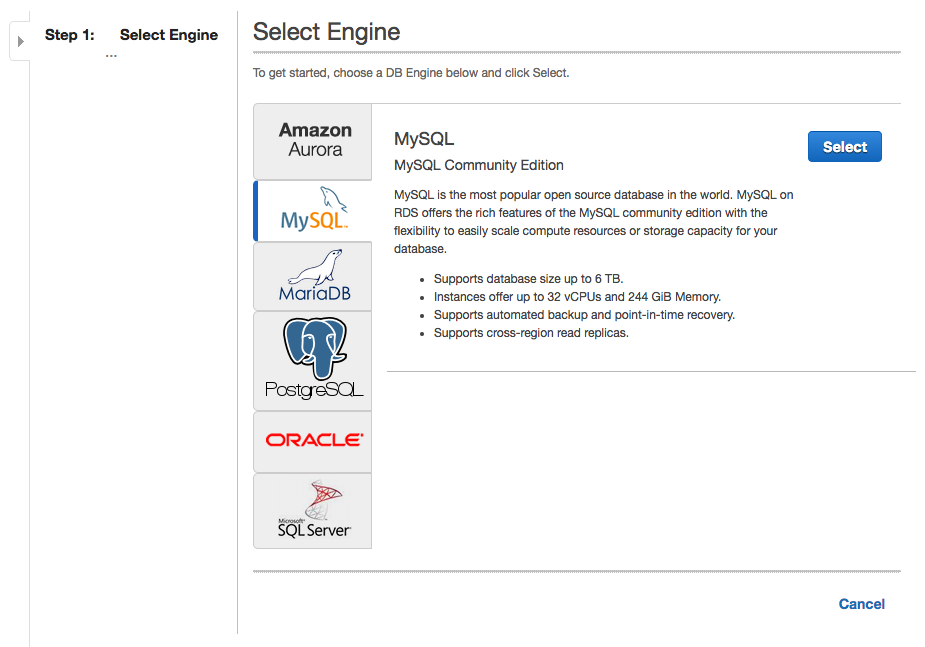
Task: Choose the Amazon Aurora engine tab
Action: point(313,142)
